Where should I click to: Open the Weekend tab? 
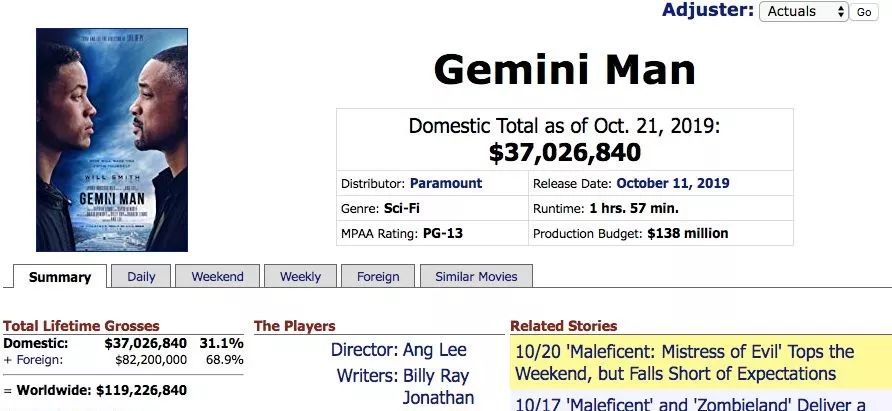(x=217, y=277)
